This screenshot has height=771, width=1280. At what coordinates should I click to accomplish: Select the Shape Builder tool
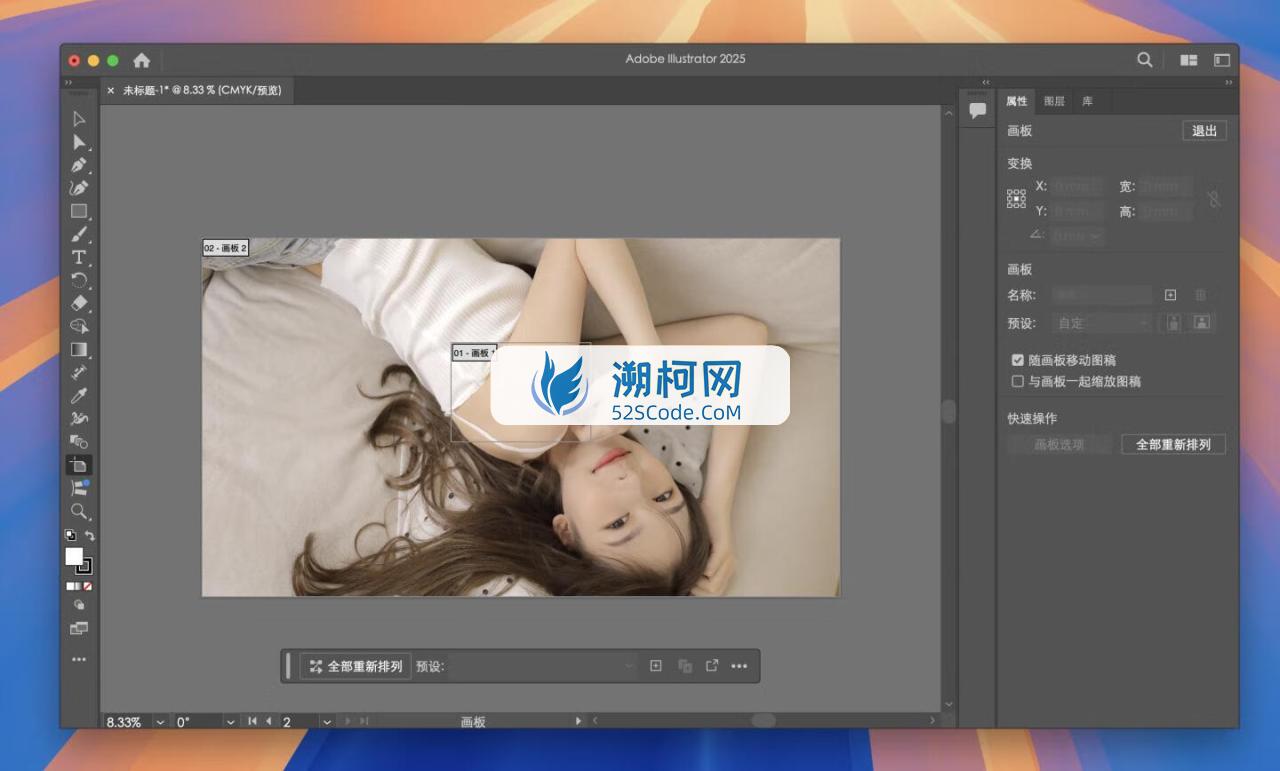(79, 326)
